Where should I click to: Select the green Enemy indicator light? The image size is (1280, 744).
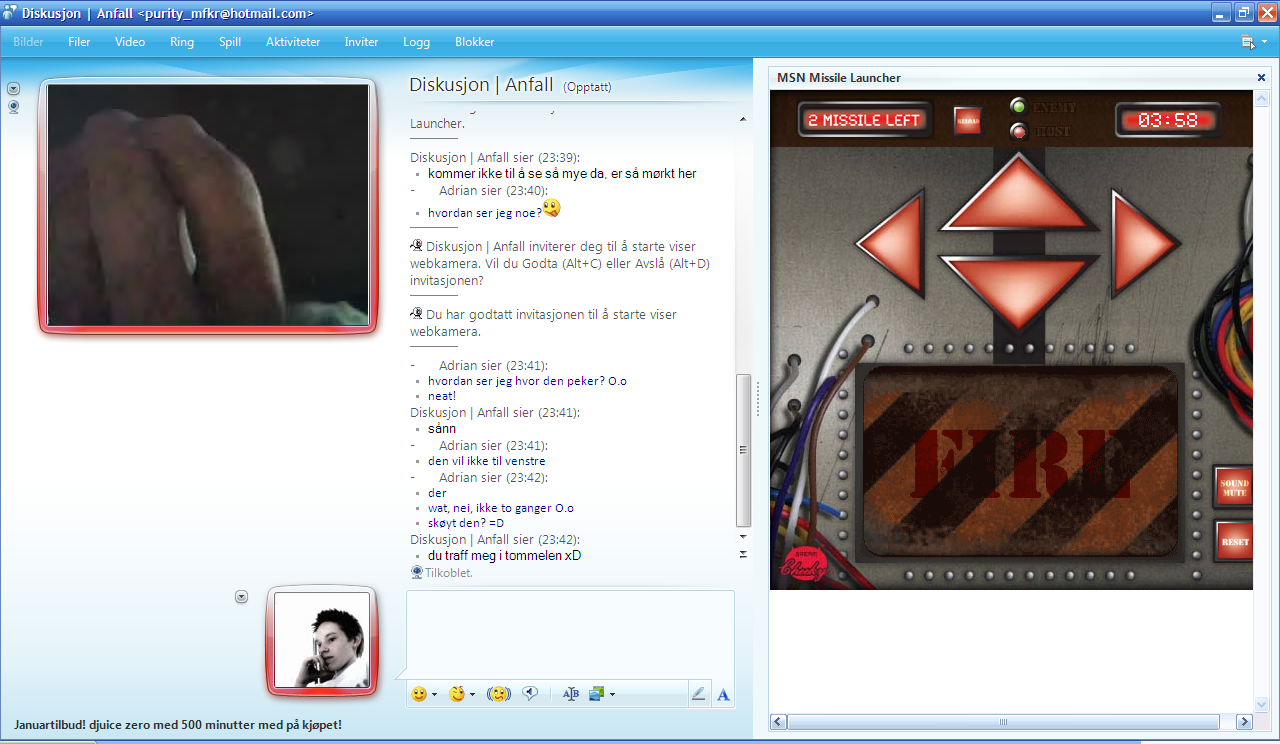pyautogui.click(x=1019, y=106)
